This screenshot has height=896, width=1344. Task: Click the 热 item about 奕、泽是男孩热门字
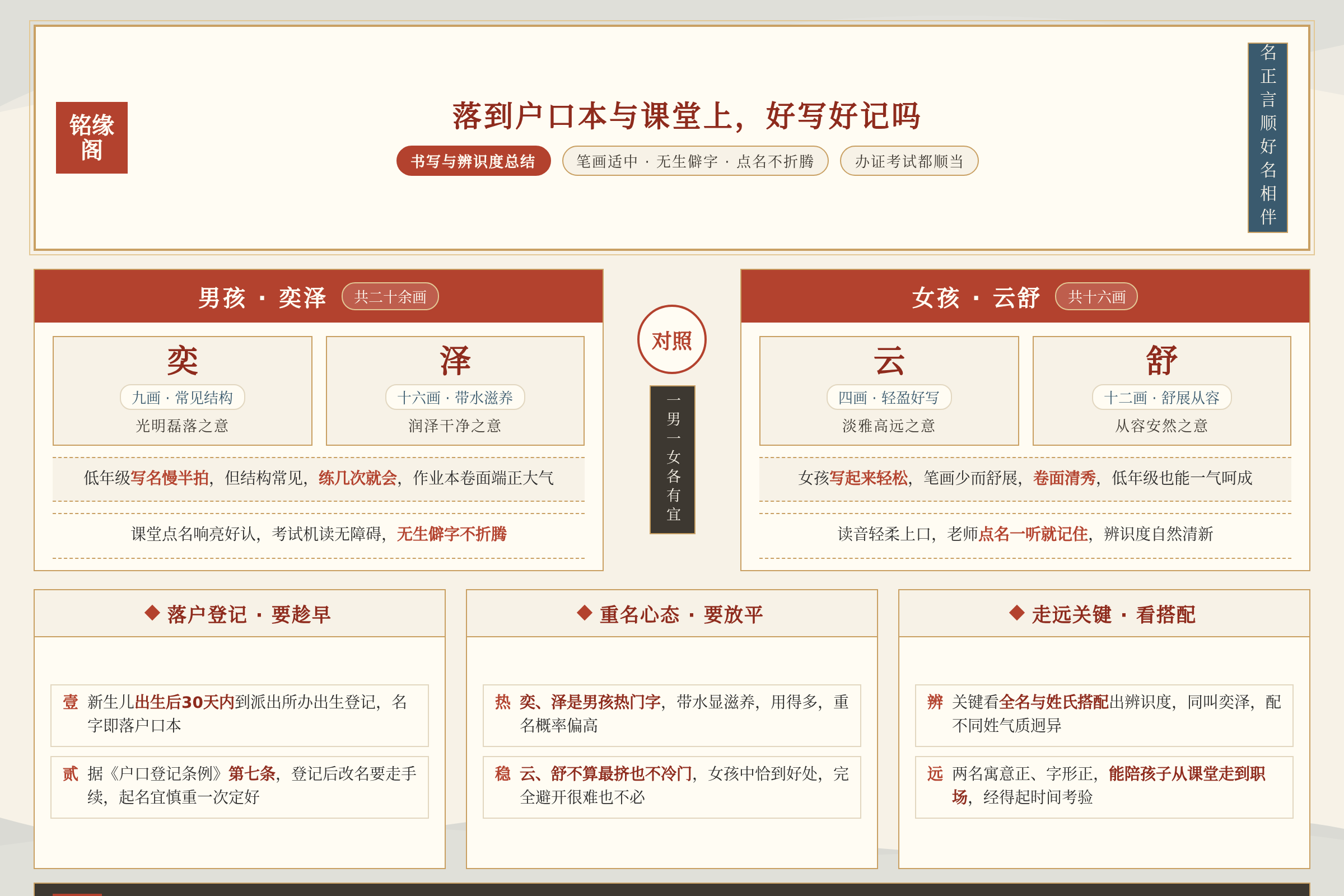(x=671, y=716)
